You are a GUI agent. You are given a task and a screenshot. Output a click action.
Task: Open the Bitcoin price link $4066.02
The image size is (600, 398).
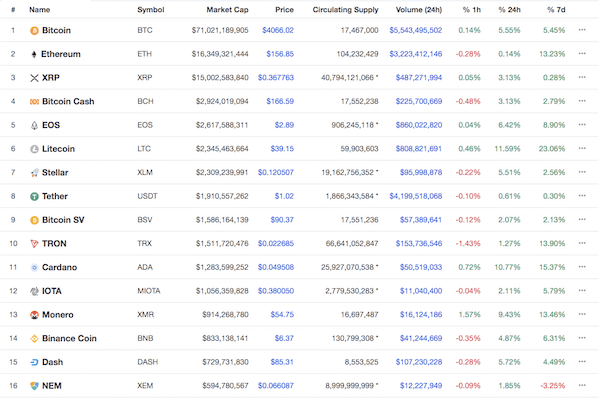click(278, 30)
